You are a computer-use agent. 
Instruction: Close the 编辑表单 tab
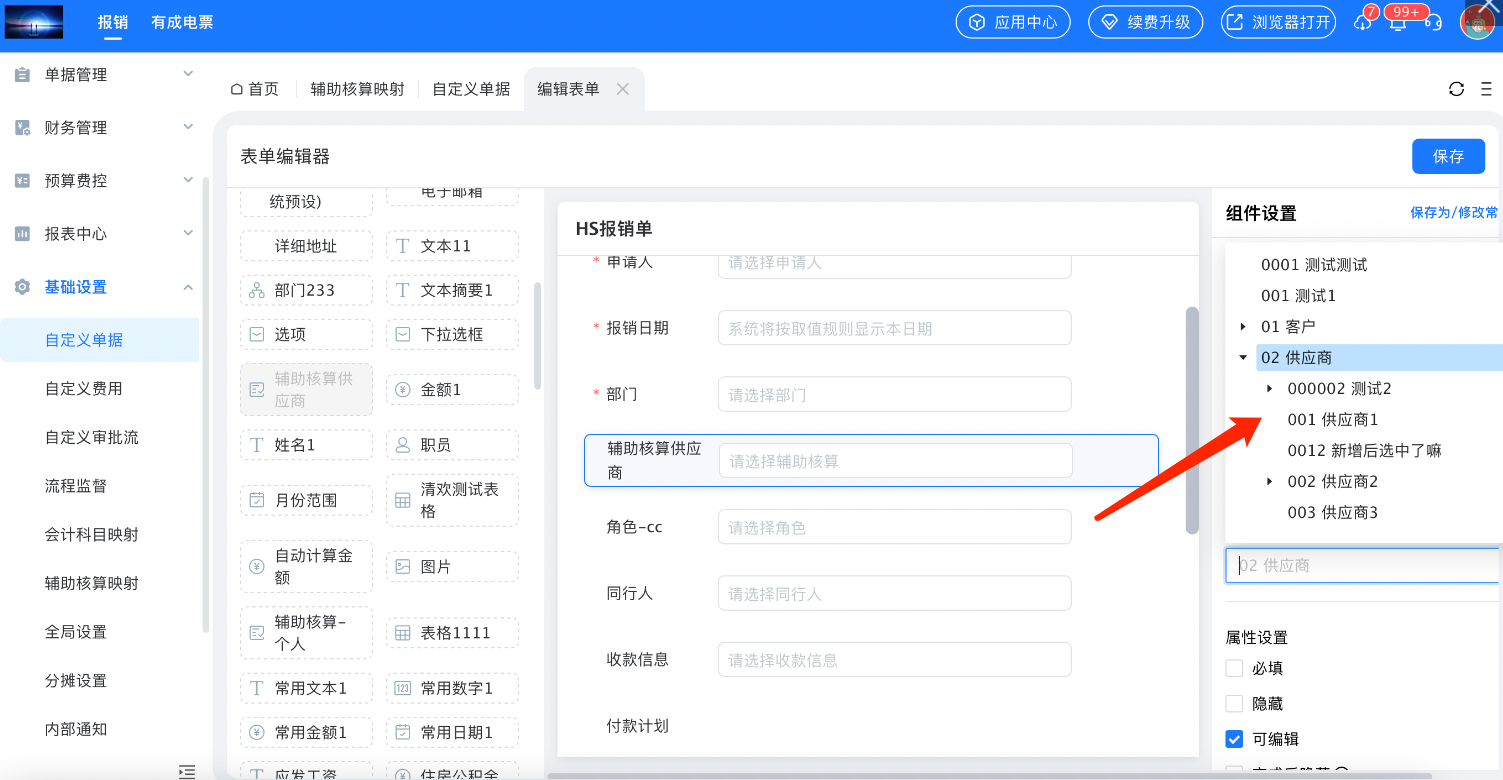[x=622, y=89]
